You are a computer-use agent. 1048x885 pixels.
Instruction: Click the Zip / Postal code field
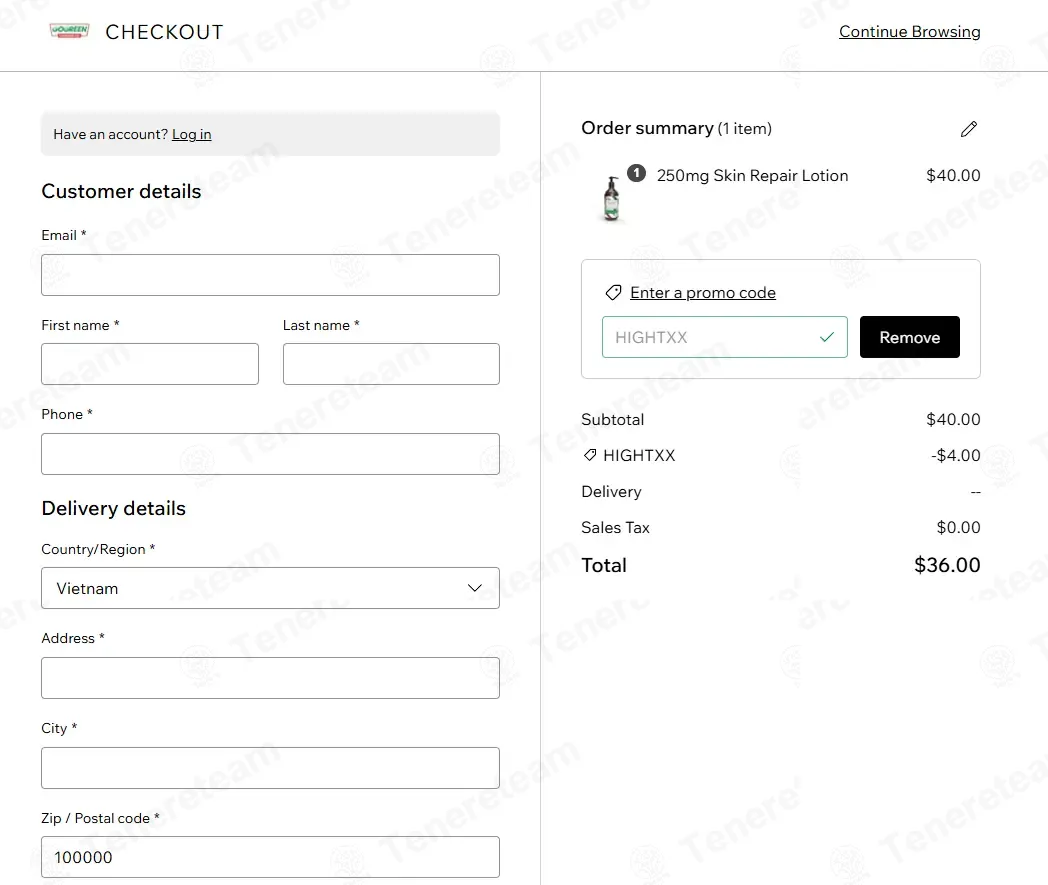tap(270, 857)
